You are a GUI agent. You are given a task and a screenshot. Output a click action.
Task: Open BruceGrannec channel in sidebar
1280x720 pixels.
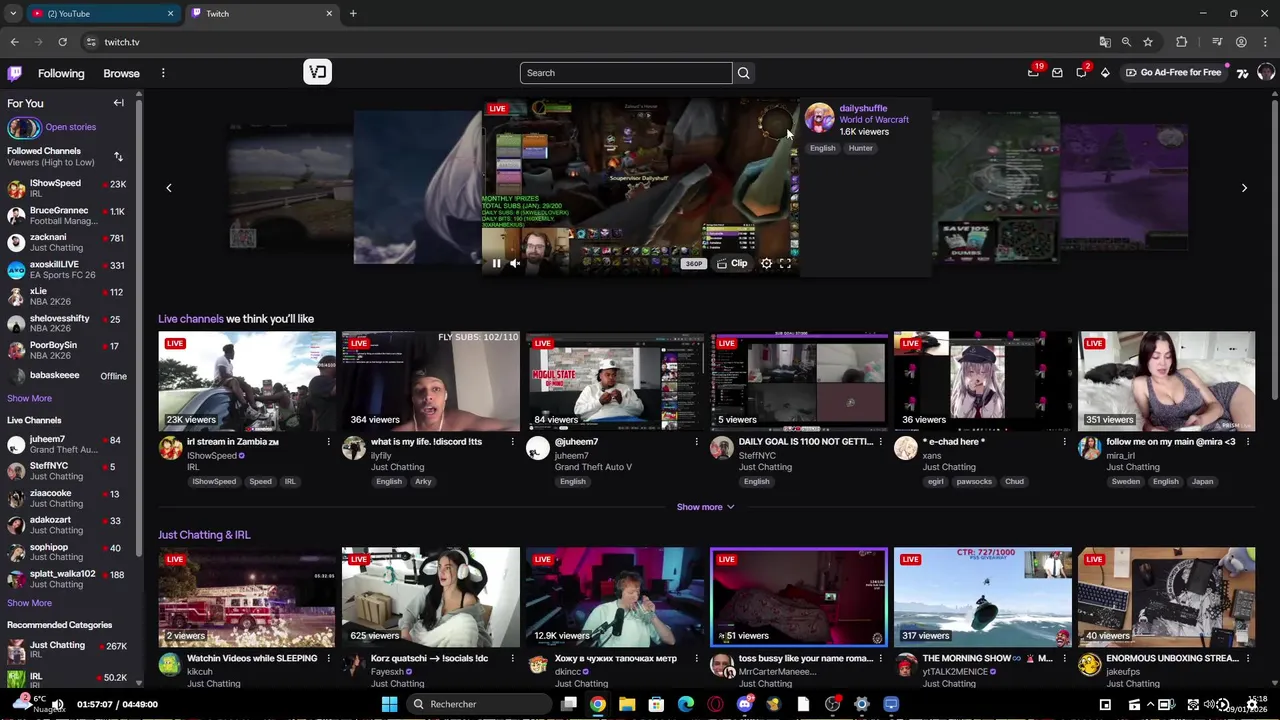[67, 215]
